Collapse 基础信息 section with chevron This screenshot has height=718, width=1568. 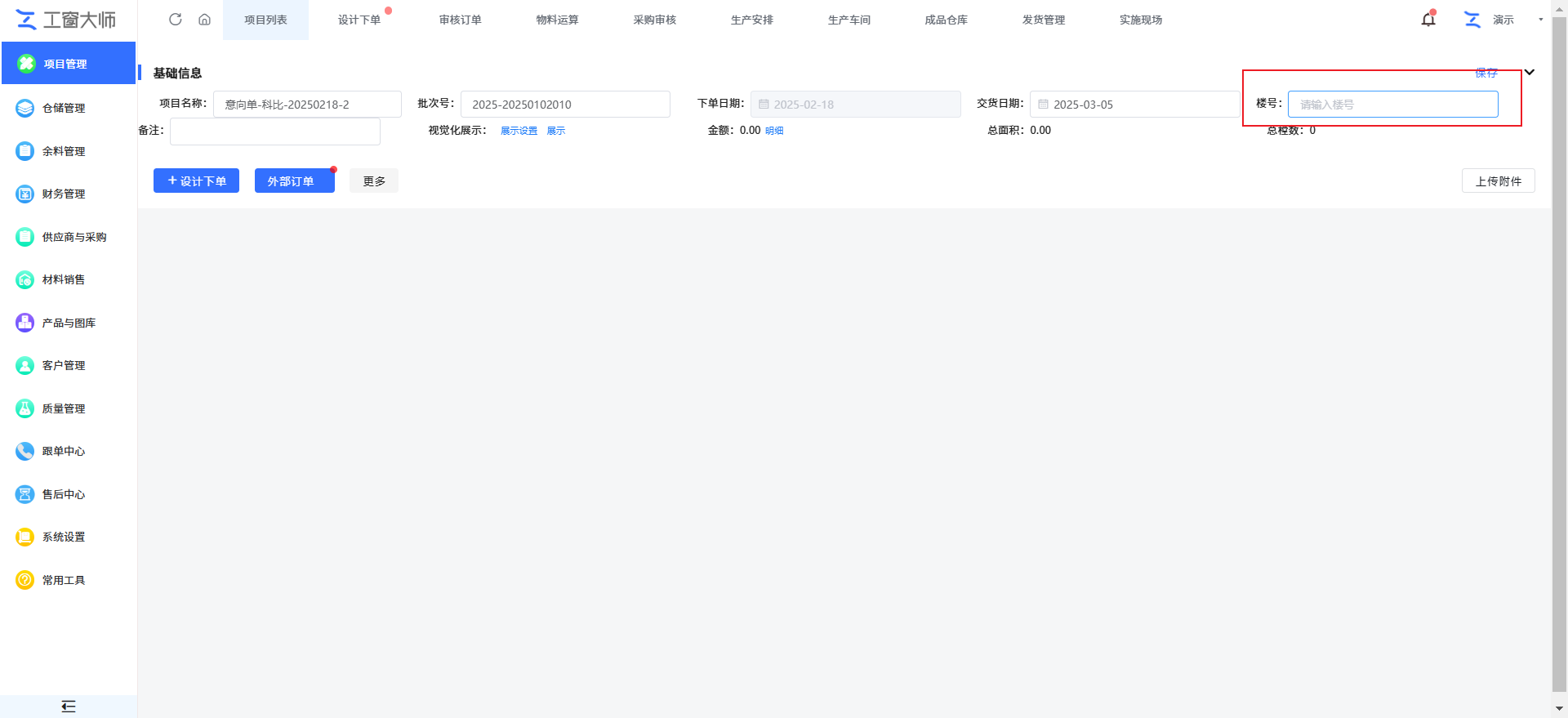click(1530, 72)
